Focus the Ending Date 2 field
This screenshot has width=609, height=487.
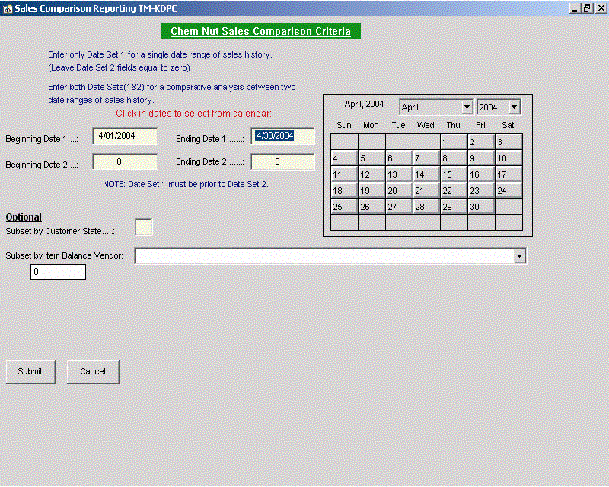[283, 162]
